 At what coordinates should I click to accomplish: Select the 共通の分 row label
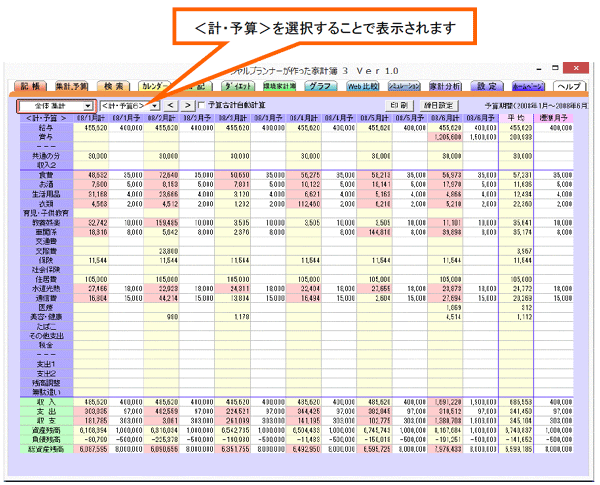point(46,156)
